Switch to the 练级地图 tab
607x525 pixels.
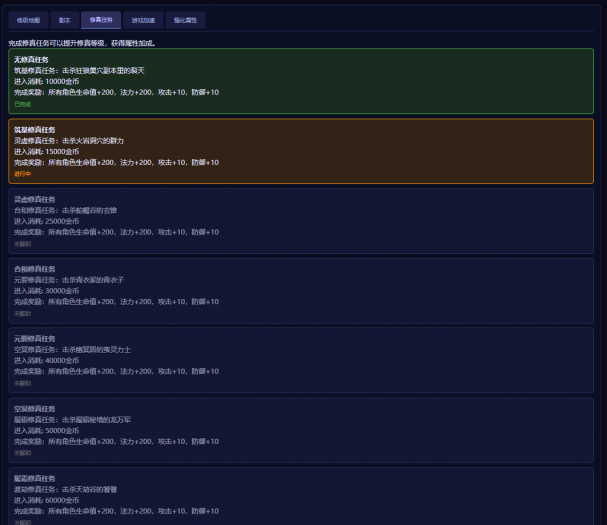[x=27, y=19]
